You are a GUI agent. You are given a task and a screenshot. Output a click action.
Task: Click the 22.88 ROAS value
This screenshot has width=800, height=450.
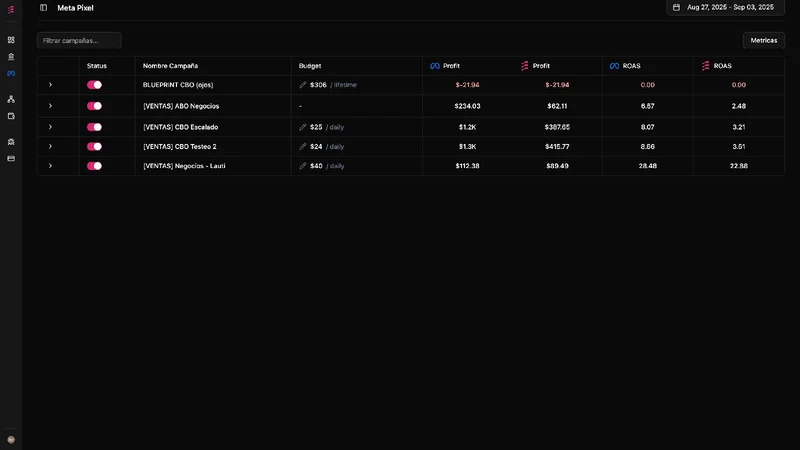[739, 166]
